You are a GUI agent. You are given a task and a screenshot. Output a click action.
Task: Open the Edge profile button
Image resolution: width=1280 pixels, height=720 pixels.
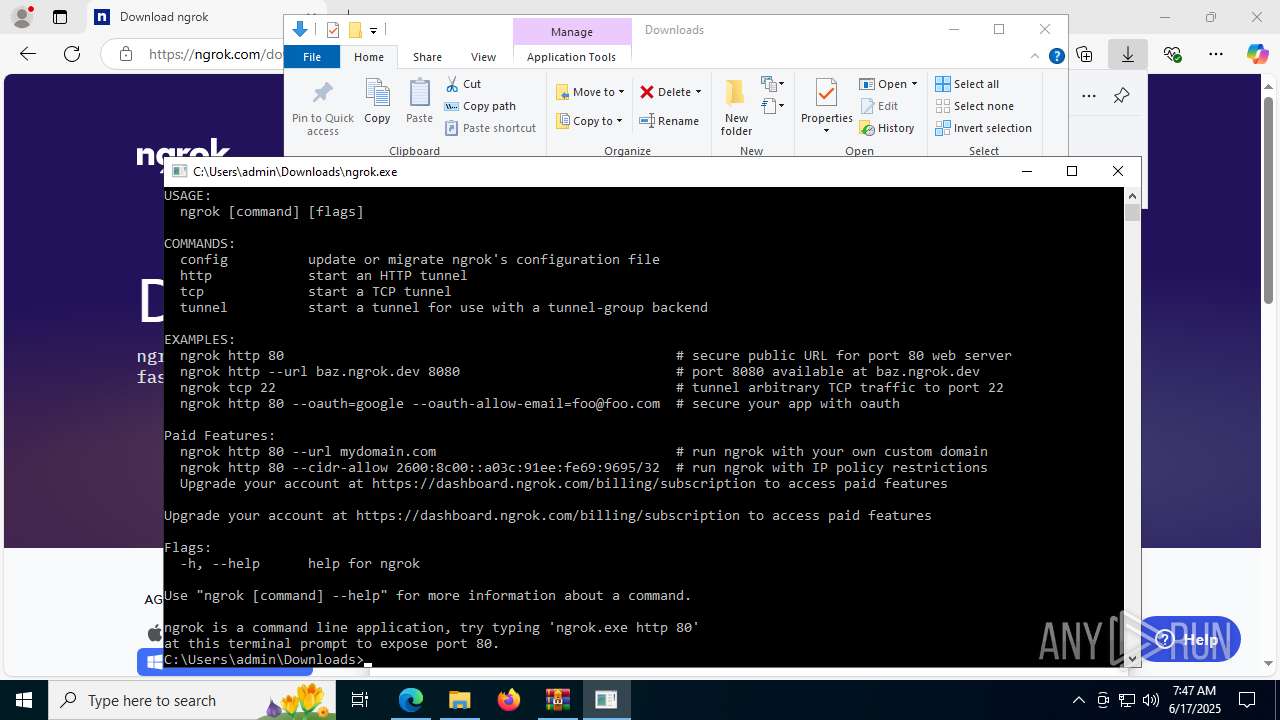tap(22, 17)
